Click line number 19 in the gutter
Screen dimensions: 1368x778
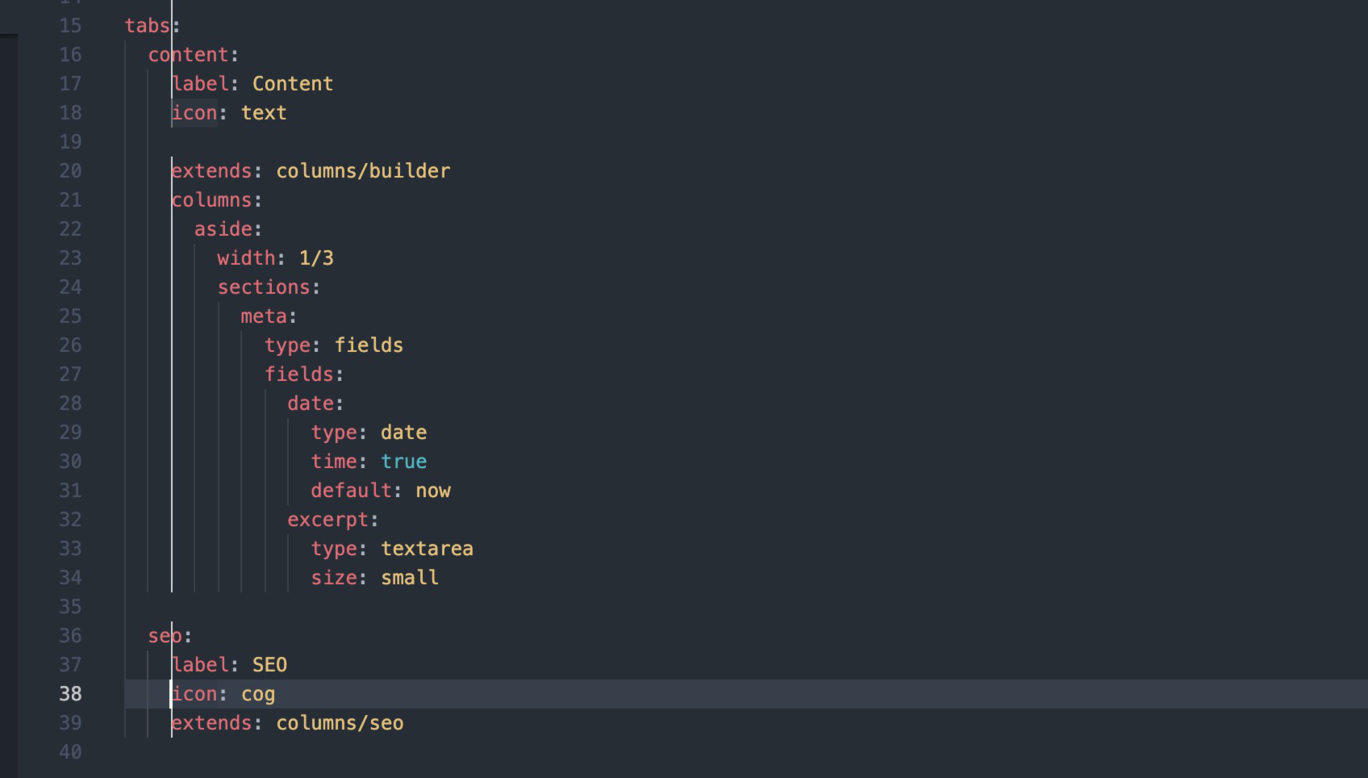tap(70, 141)
